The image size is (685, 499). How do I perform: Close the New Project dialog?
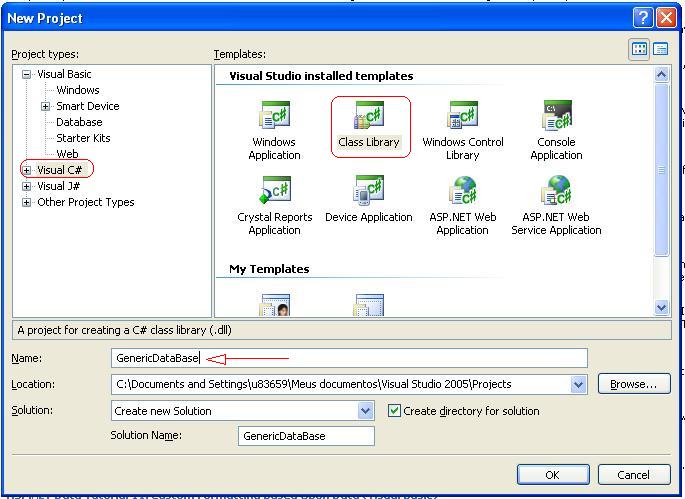coord(666,18)
